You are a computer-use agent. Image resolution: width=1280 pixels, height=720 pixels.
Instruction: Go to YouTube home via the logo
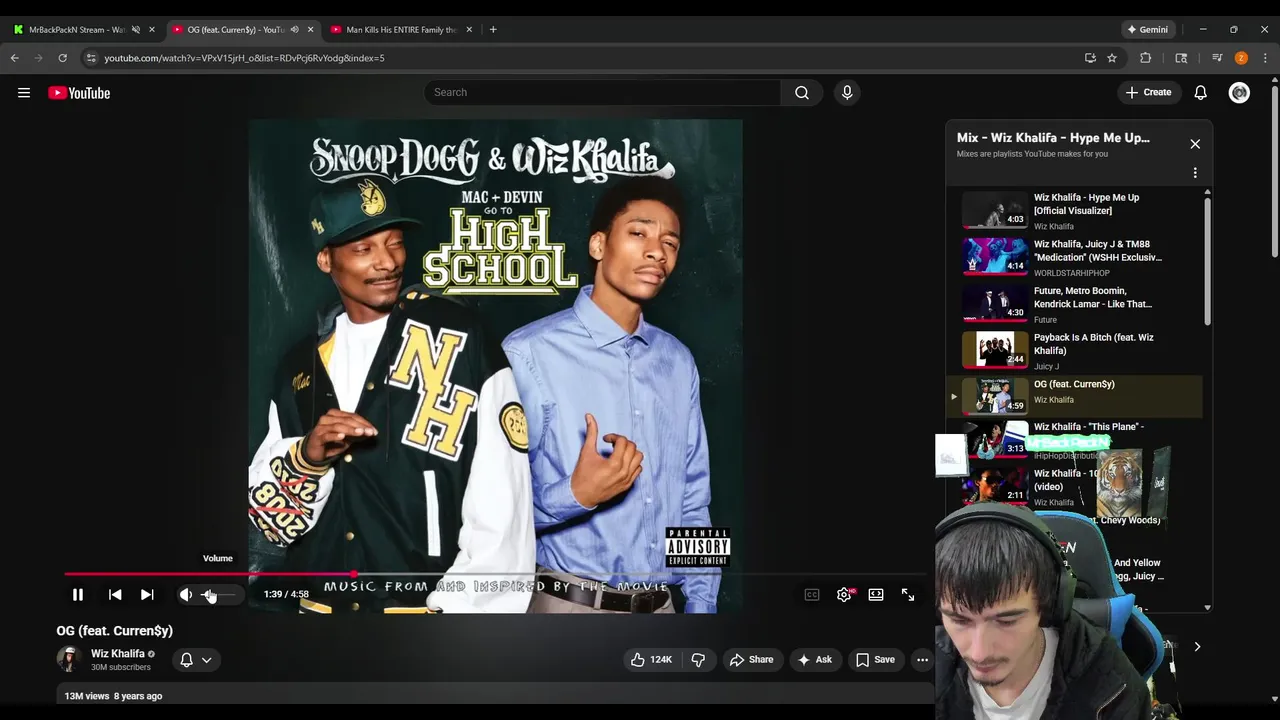(x=79, y=93)
